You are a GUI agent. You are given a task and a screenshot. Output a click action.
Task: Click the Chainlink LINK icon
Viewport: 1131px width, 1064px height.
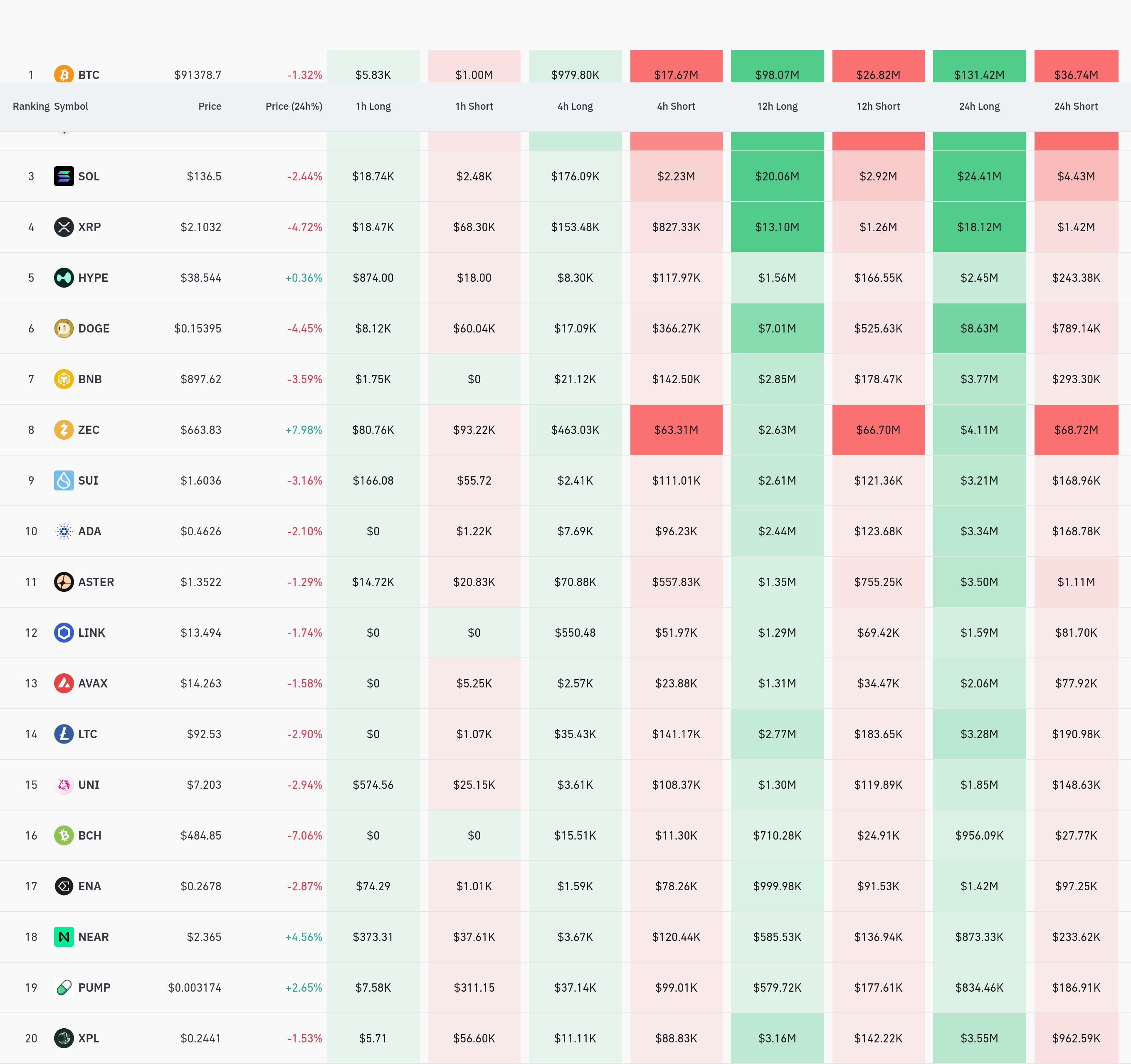[x=64, y=632]
